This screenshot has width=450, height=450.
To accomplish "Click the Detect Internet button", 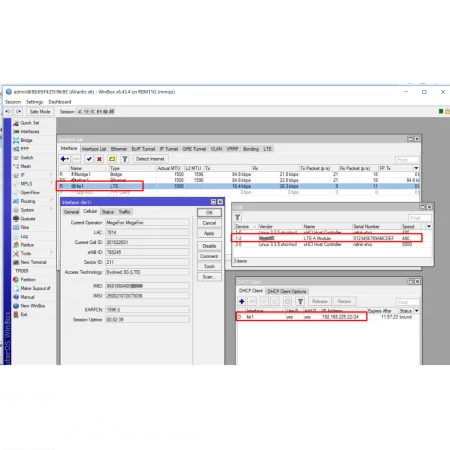I will point(150,159).
